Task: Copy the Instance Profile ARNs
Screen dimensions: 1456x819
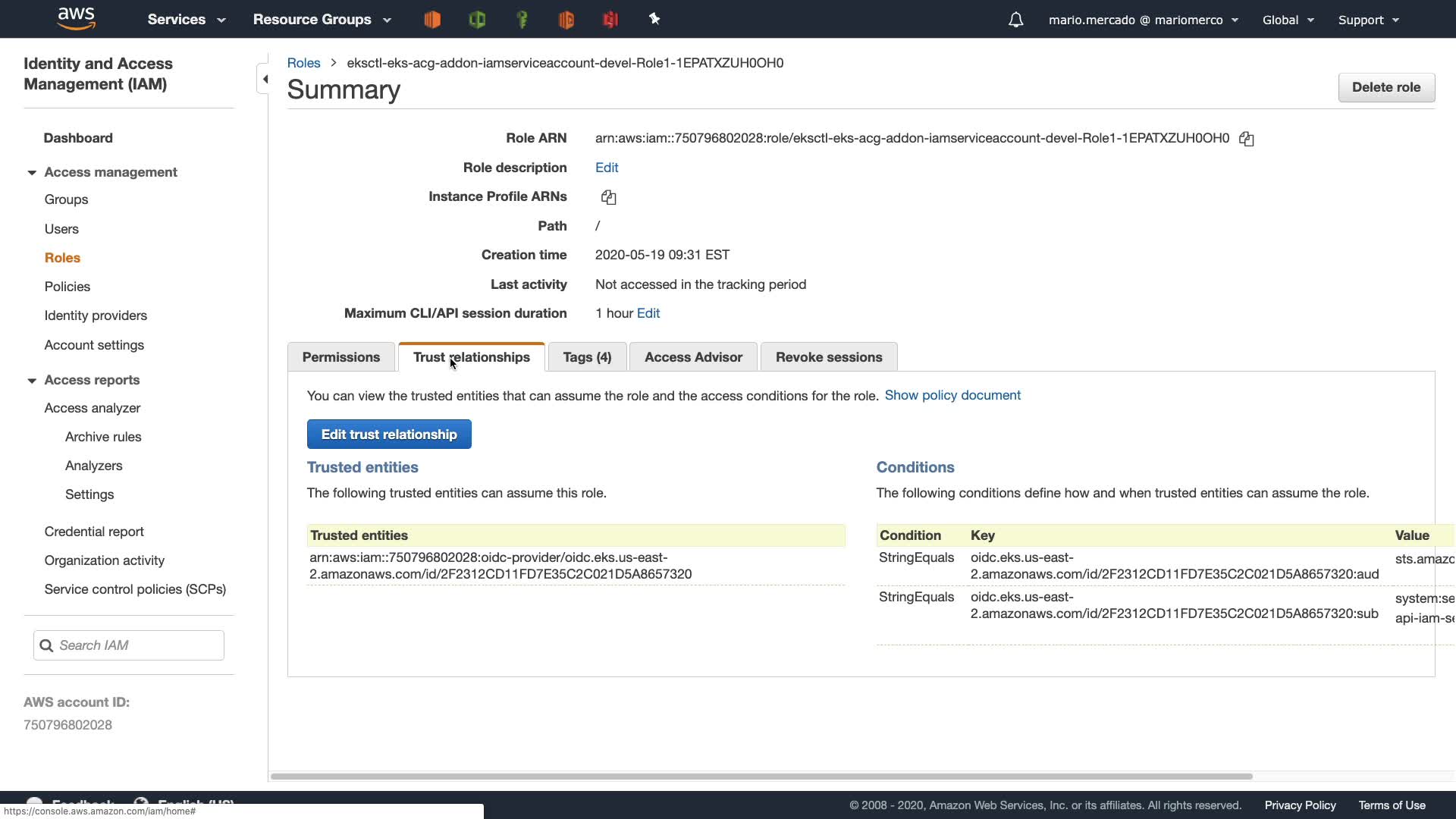Action: click(608, 197)
